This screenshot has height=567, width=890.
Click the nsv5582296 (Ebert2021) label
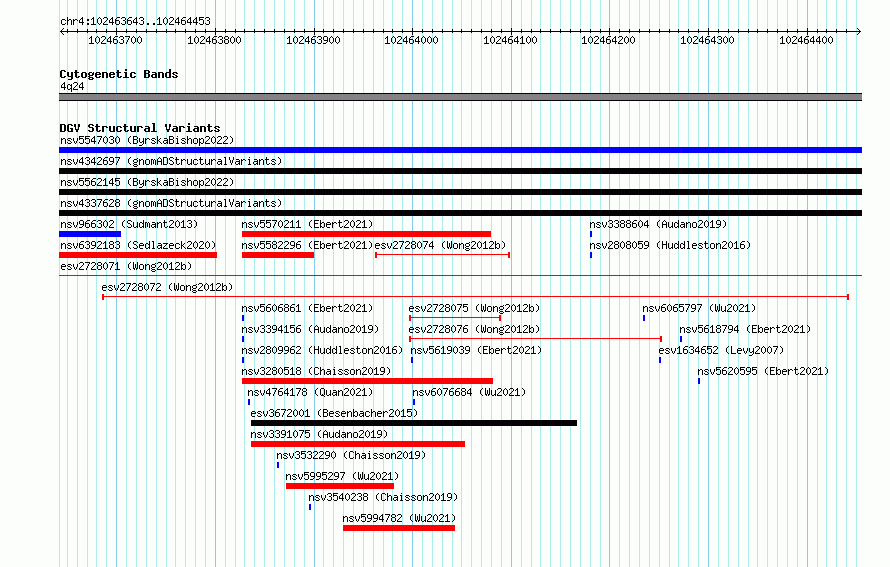[307, 245]
